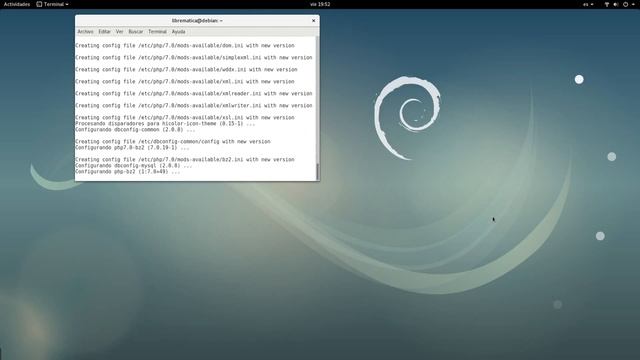
Task: Click the volume speaker icon
Action: click(x=616, y=4)
